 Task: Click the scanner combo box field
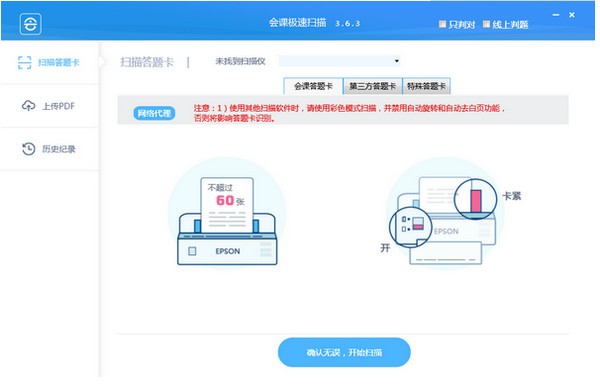339,61
